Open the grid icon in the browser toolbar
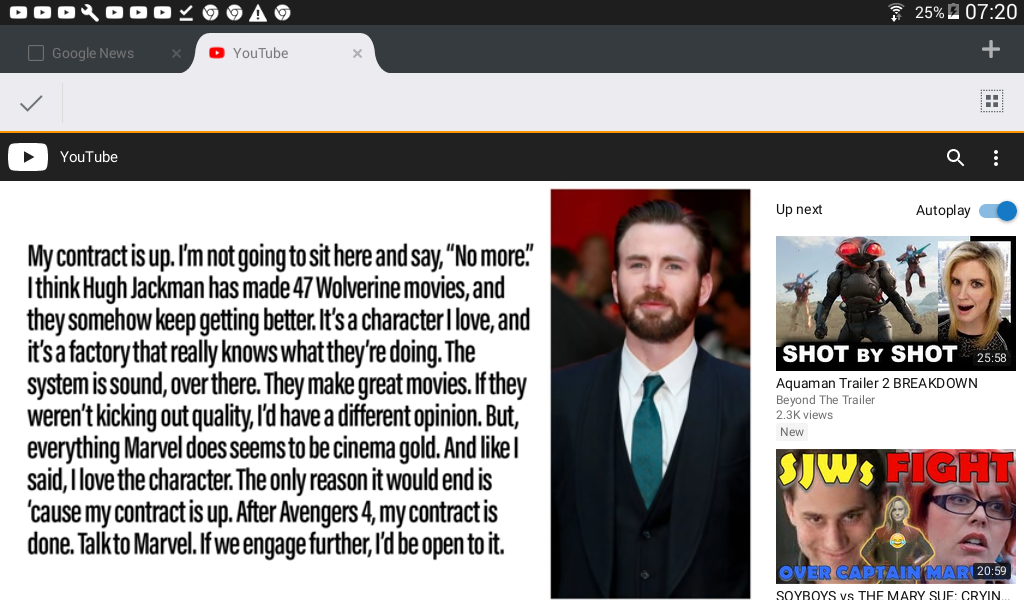1024x600 pixels. (991, 101)
